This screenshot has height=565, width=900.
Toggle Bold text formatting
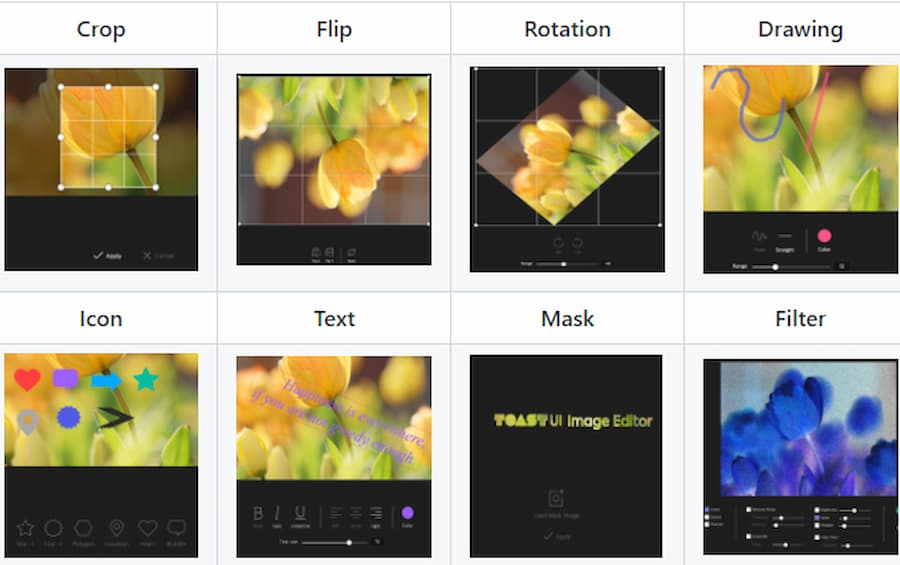click(x=258, y=513)
